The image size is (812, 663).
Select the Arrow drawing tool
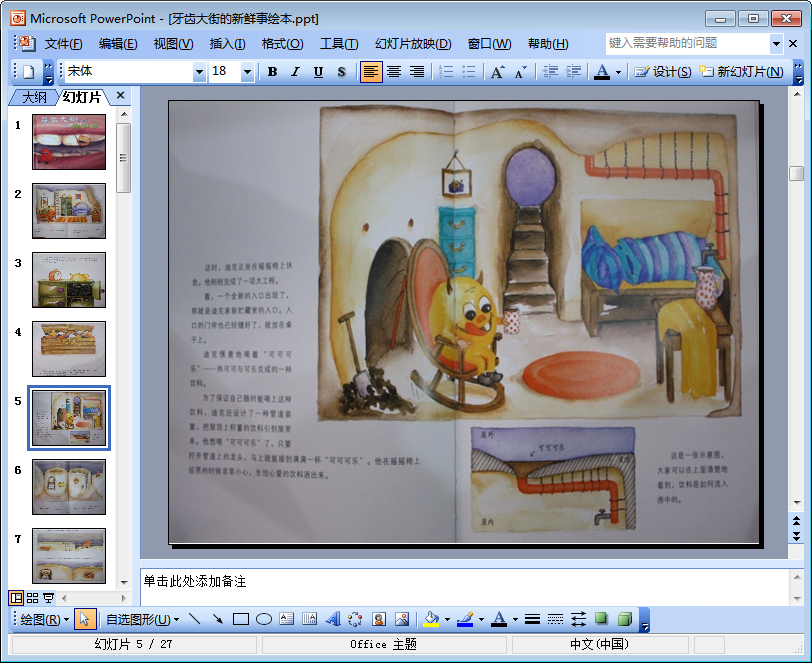tap(218, 619)
